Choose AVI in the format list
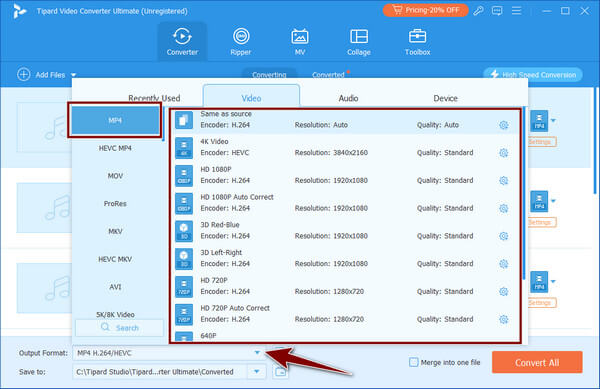This screenshot has height=389, width=600. click(x=115, y=287)
